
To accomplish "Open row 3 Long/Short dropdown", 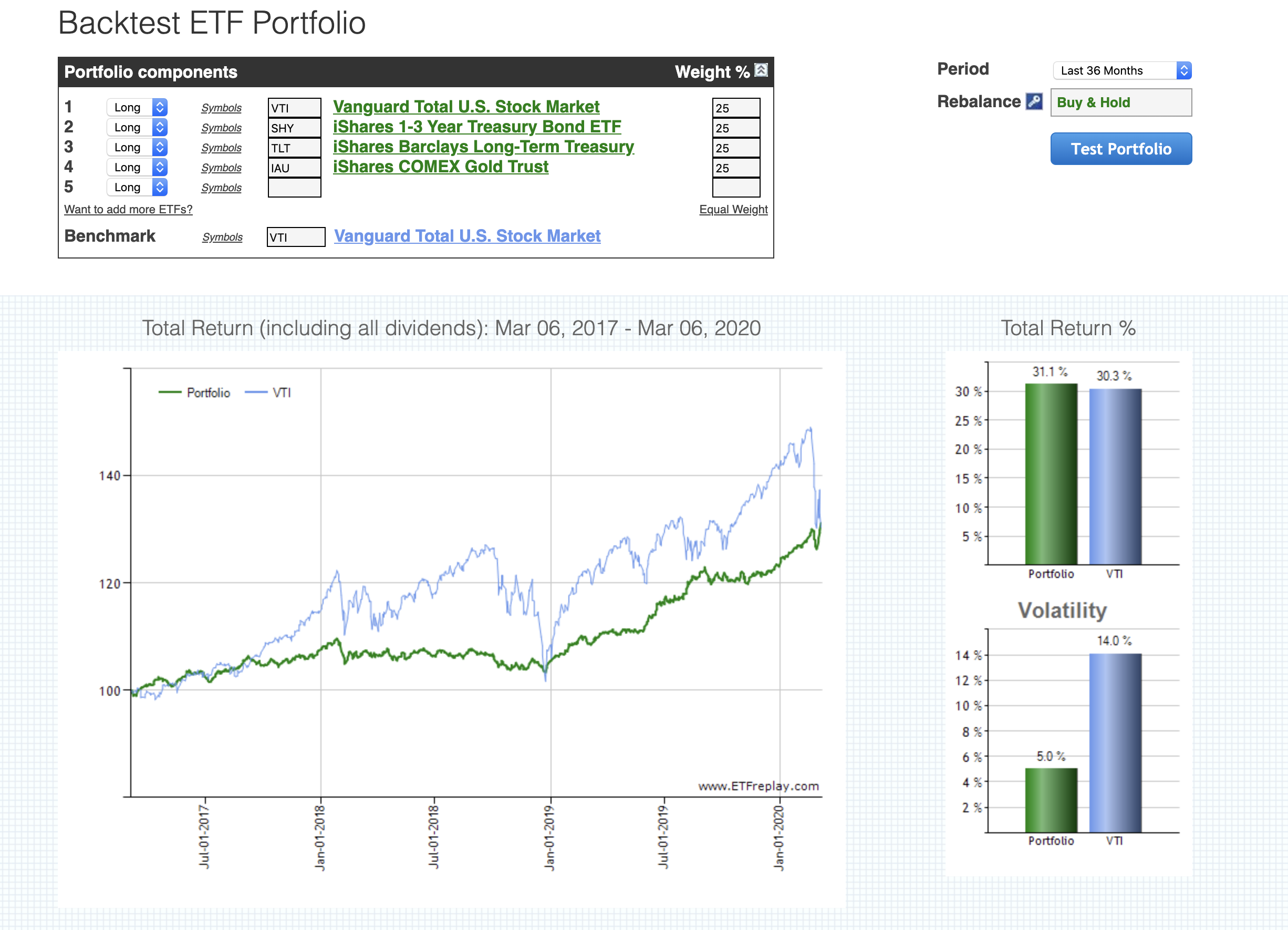I will (137, 147).
